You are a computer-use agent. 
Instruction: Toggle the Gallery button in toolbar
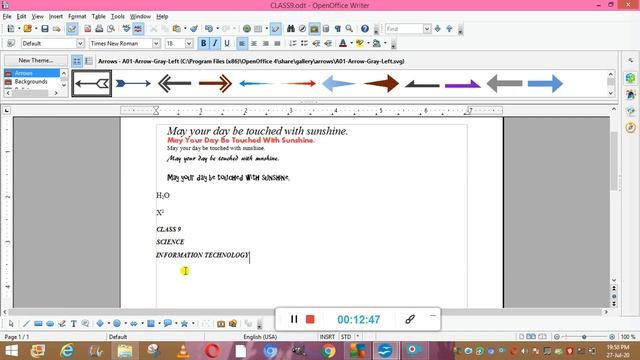click(x=314, y=29)
